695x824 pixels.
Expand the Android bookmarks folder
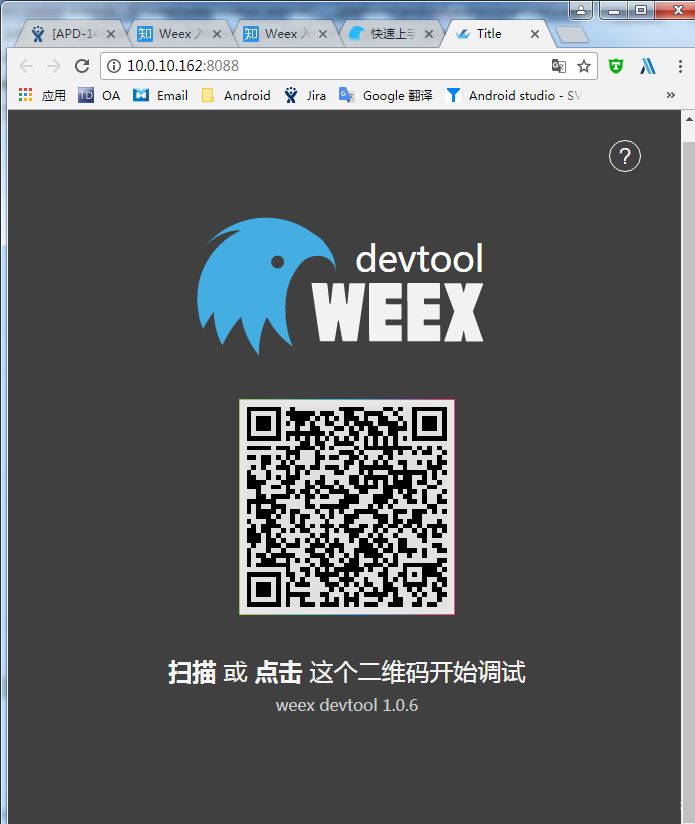[x=236, y=95]
